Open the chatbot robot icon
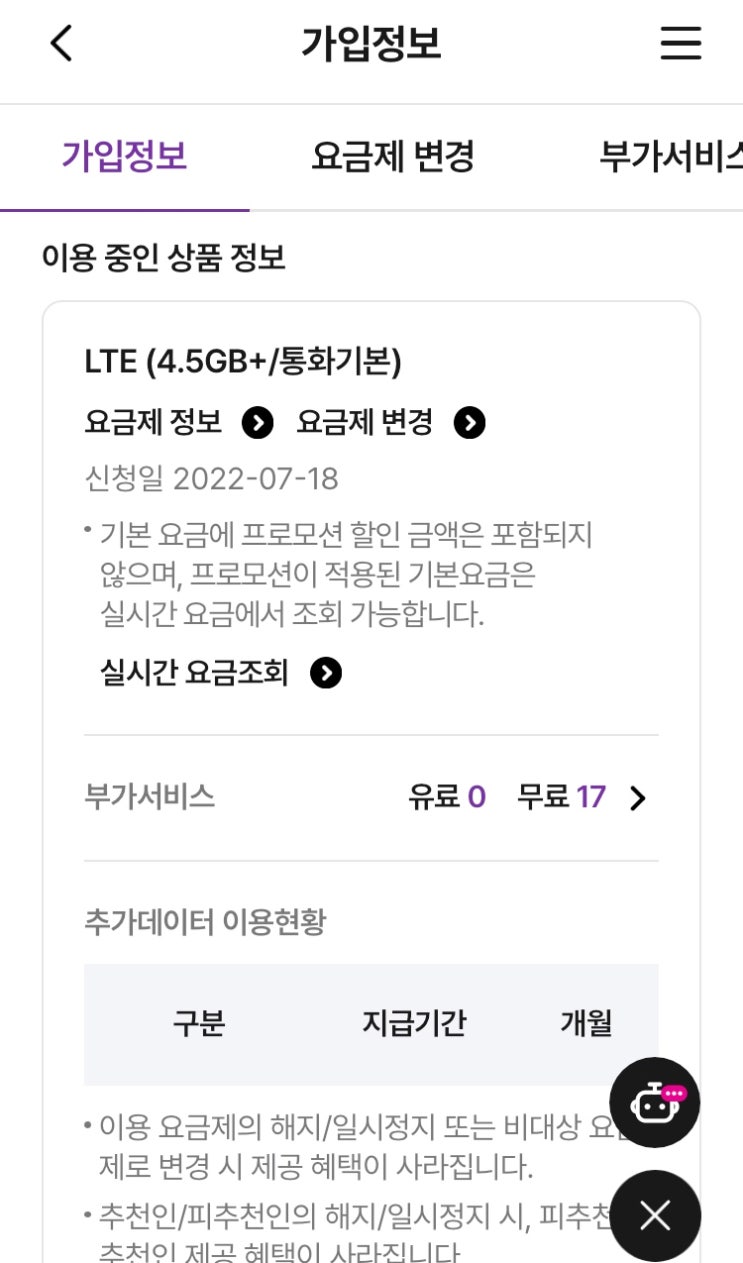 (655, 1102)
